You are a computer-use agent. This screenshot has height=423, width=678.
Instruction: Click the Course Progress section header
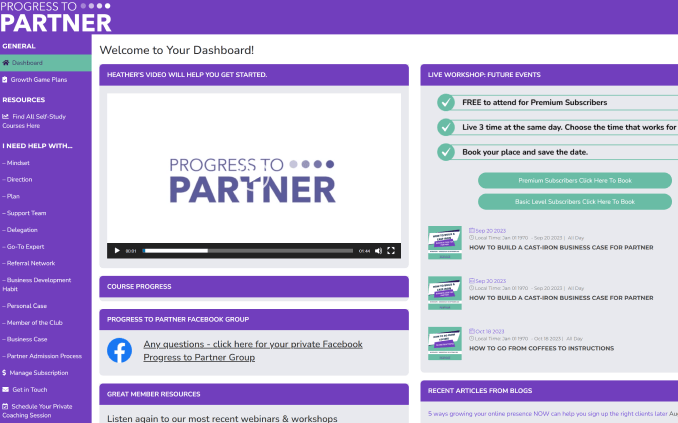(x=254, y=286)
